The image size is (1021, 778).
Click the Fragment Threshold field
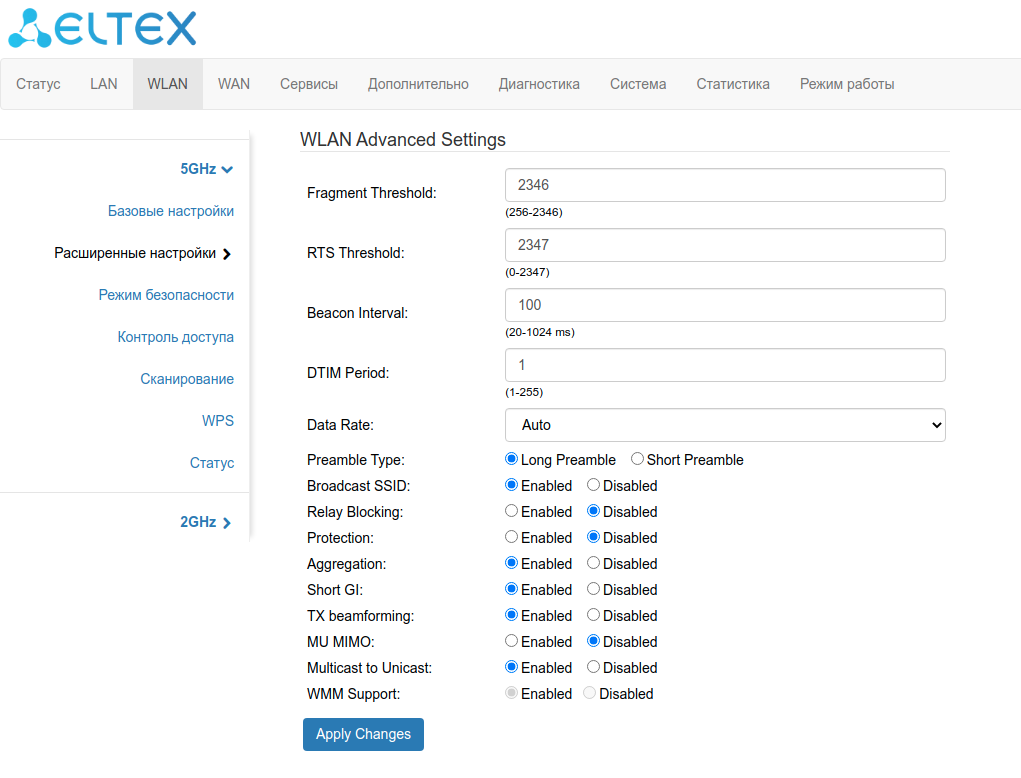coord(725,185)
